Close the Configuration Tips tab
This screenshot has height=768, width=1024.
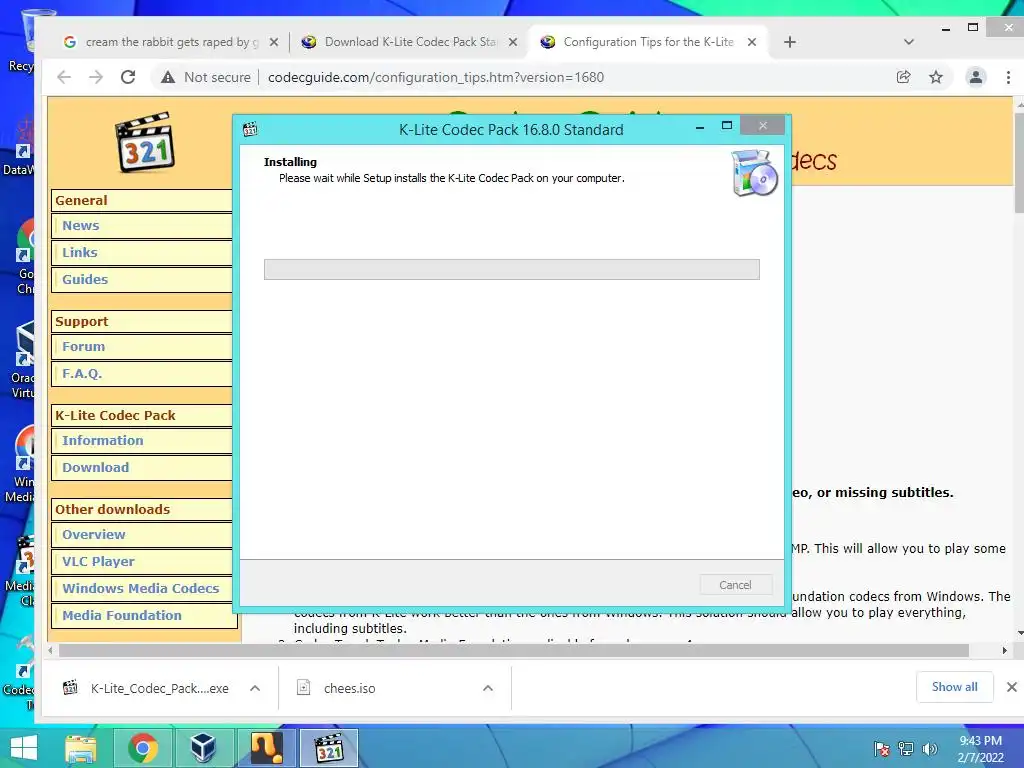point(752,42)
